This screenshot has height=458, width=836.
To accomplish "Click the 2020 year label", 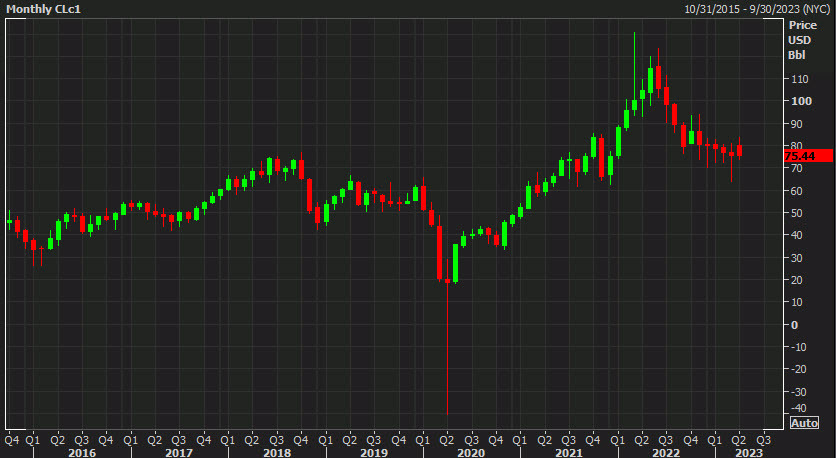I will point(471,453).
